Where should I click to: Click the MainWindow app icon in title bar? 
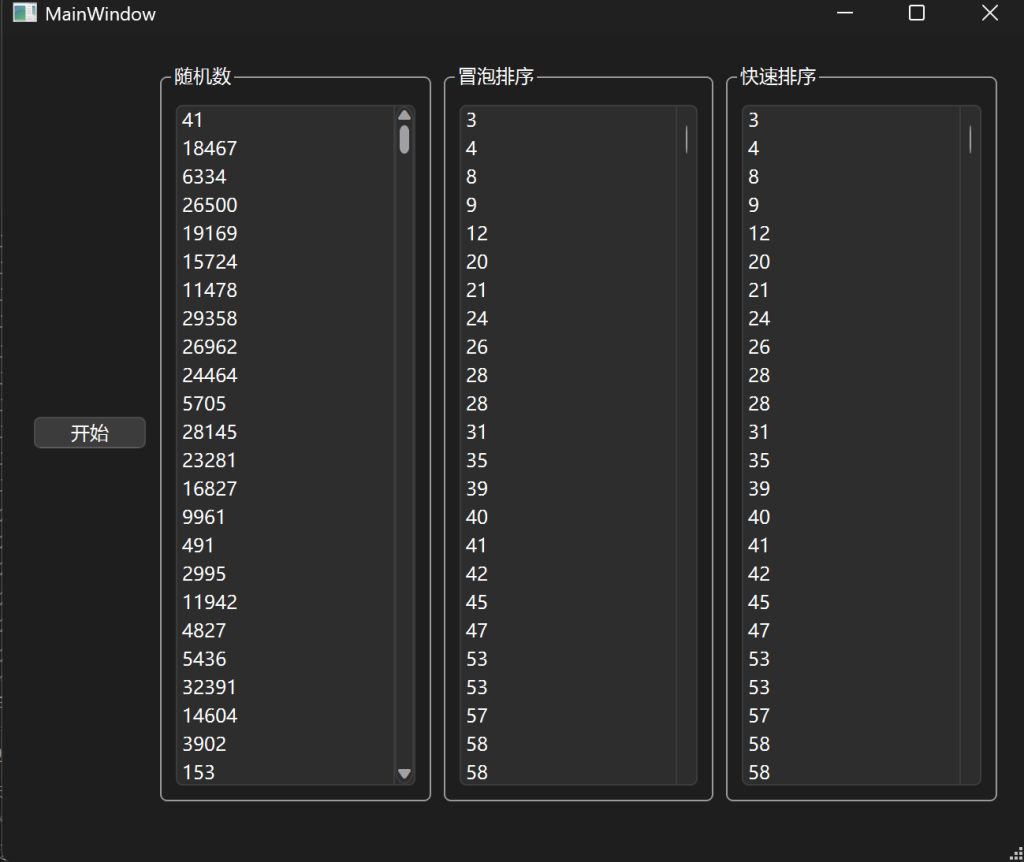(x=24, y=14)
